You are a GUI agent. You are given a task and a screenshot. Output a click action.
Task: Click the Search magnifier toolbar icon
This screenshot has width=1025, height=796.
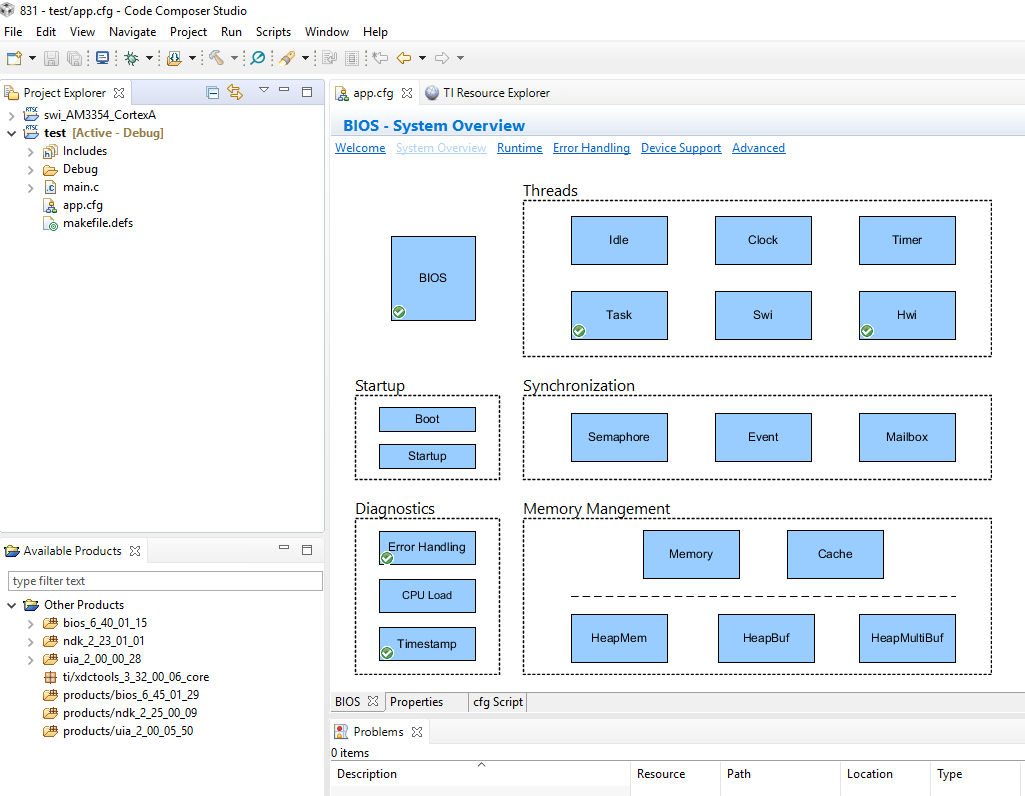[258, 58]
